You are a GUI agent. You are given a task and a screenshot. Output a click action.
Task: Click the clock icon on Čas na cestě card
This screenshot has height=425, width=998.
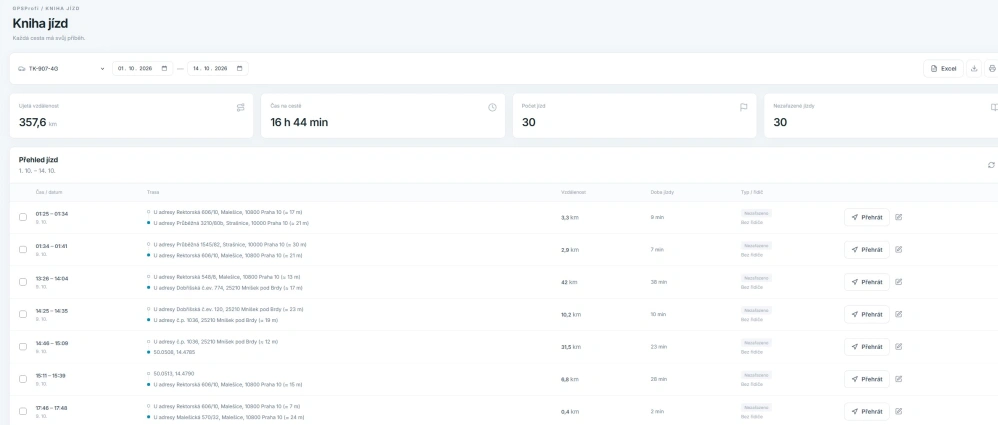pos(492,108)
